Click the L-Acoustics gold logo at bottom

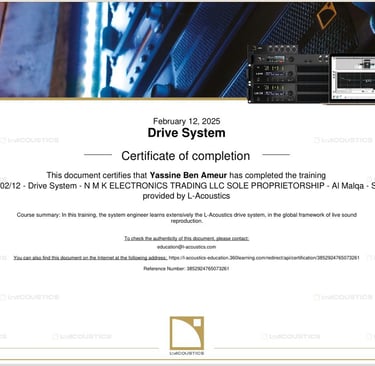pyautogui.click(x=187, y=335)
